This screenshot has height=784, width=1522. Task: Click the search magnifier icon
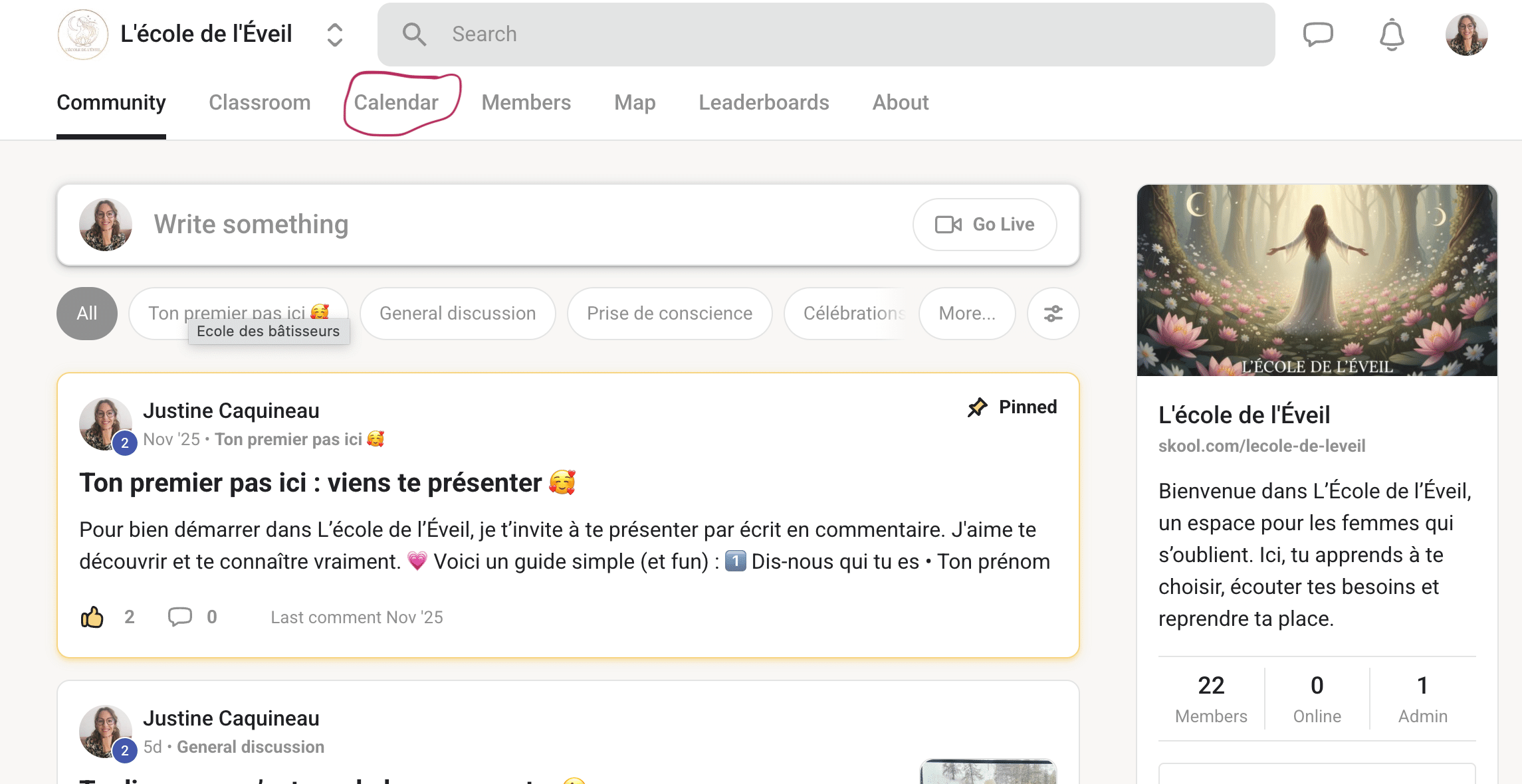(414, 35)
